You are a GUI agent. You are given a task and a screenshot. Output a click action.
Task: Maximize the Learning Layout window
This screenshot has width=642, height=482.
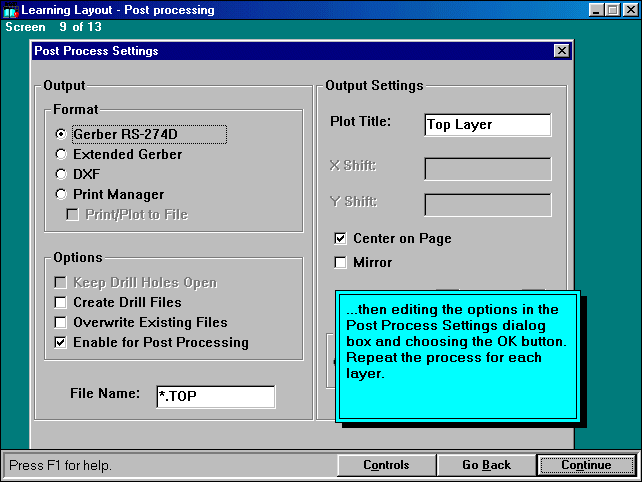[x=612, y=10]
